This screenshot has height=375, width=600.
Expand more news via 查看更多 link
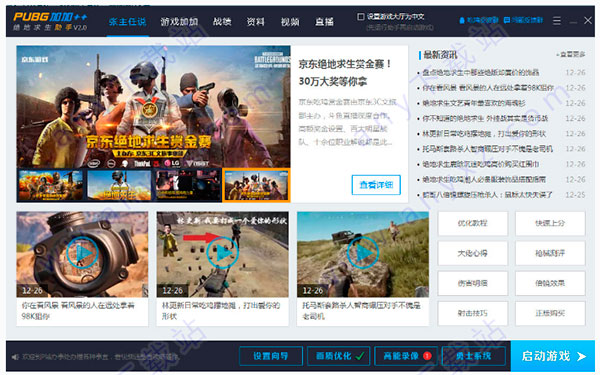[571, 55]
